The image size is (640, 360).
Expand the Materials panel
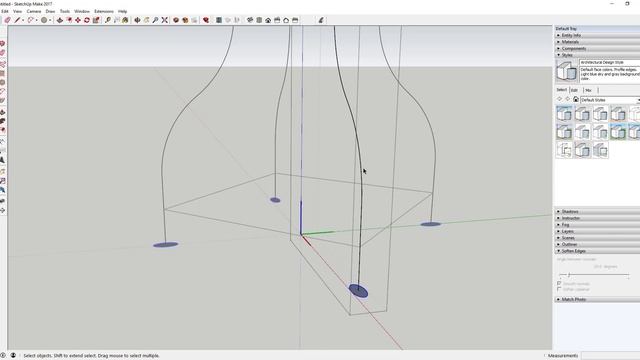pyautogui.click(x=597, y=42)
